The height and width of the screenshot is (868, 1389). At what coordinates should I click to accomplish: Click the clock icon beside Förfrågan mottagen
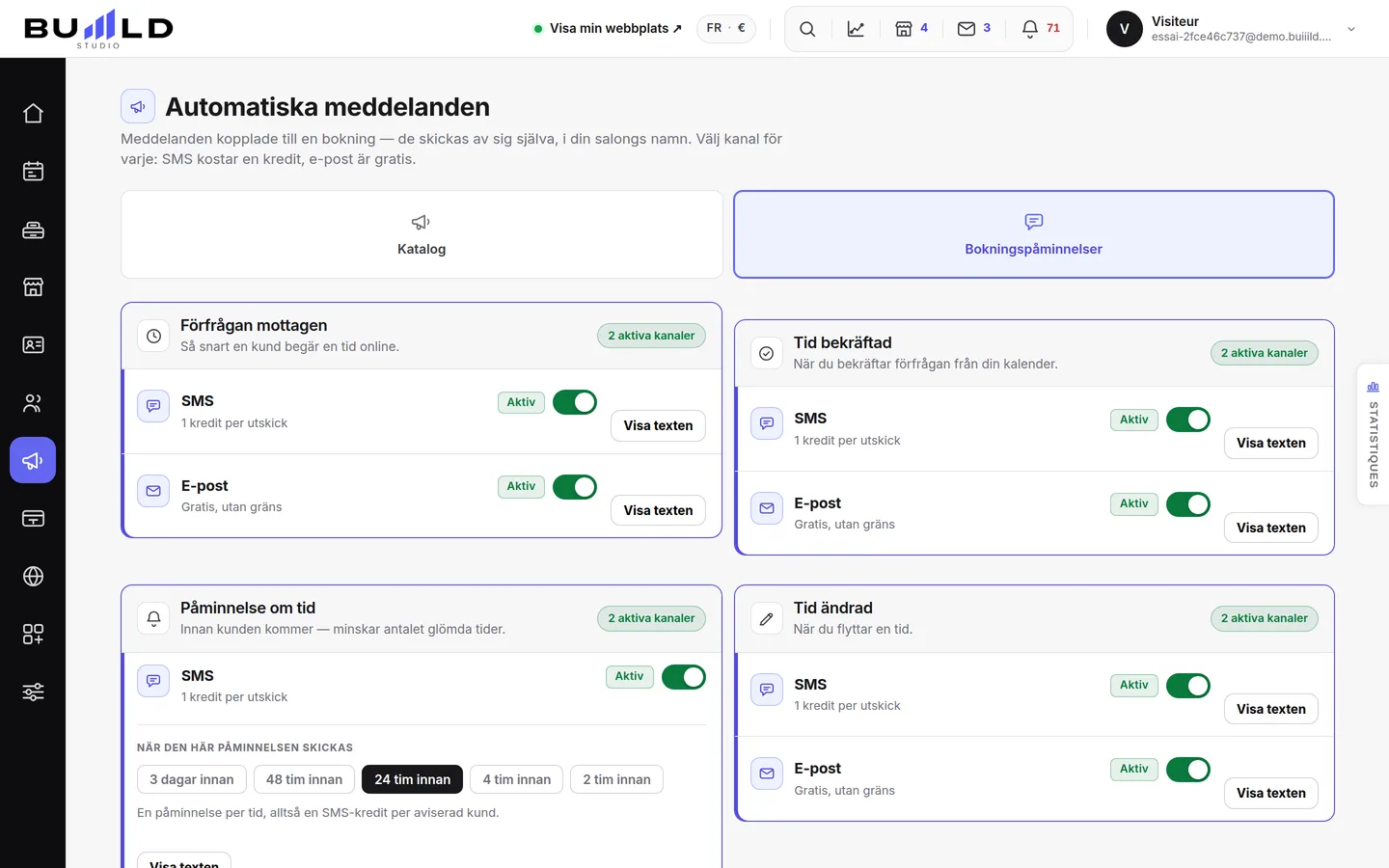click(153, 336)
